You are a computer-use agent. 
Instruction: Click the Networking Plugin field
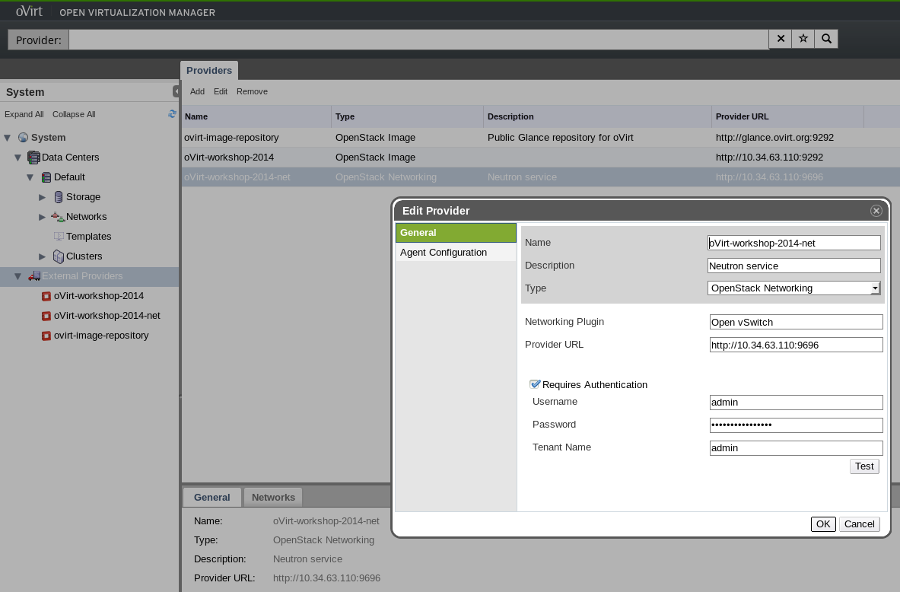click(796, 322)
